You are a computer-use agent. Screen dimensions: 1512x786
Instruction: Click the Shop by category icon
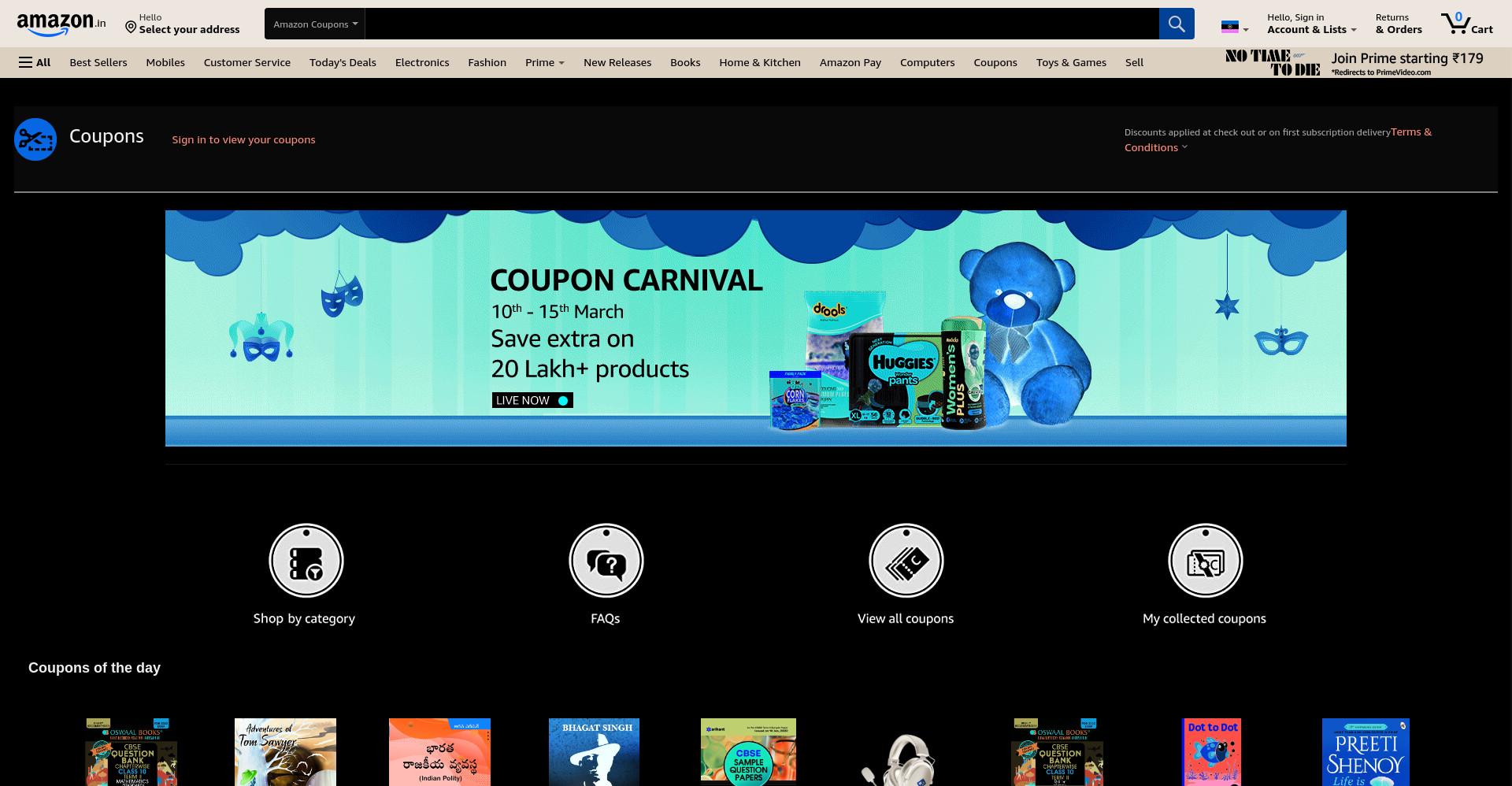(x=306, y=561)
